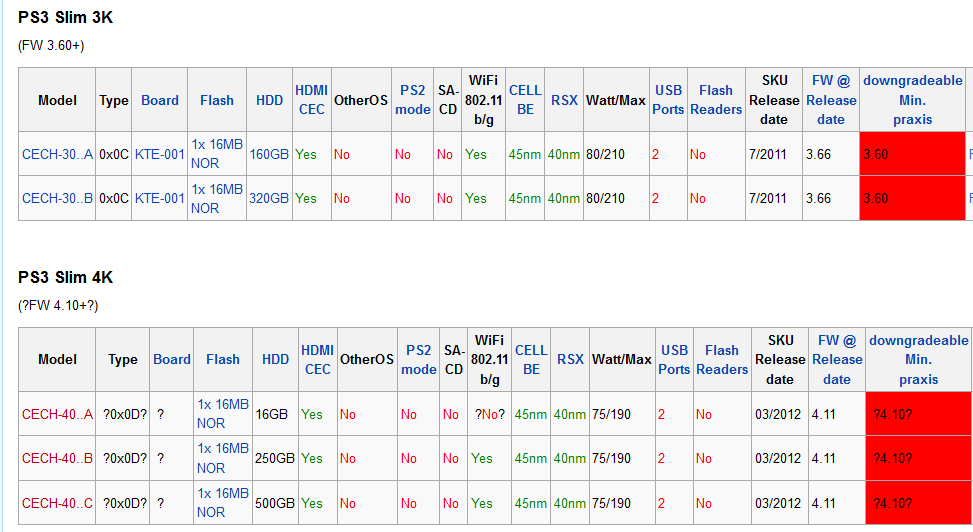The width and height of the screenshot is (973, 532).
Task: Click CELL BE header in Slim 4K table
Action: [x=531, y=359]
